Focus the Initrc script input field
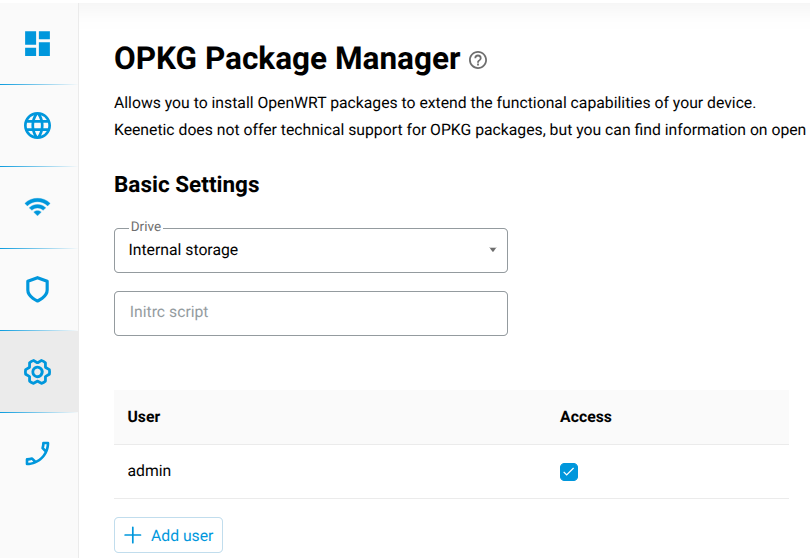Viewport: 810px width, 558px height. click(311, 314)
